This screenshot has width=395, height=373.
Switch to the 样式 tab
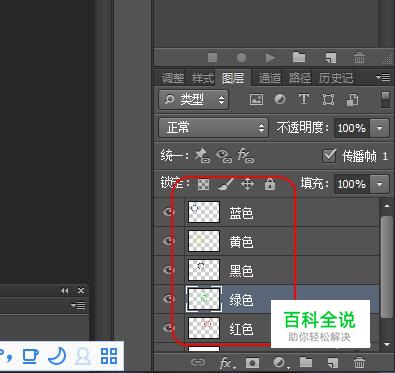click(x=203, y=78)
